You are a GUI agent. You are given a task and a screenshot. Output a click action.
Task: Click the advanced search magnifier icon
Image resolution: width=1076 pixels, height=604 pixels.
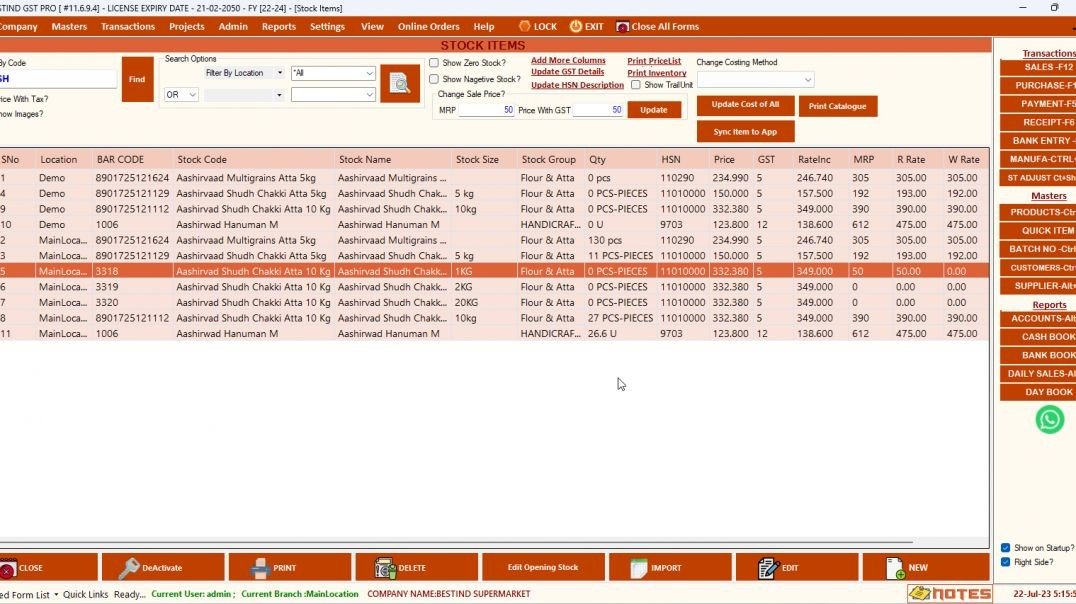coord(400,84)
